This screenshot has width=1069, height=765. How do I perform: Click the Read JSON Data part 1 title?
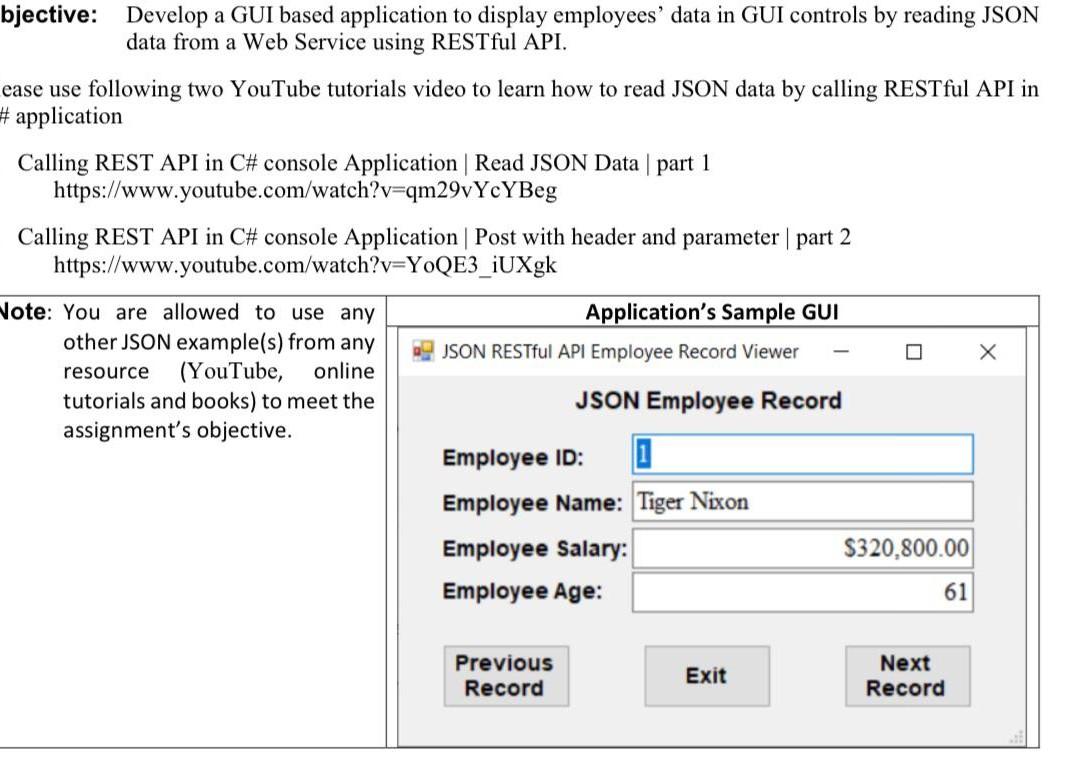(x=364, y=163)
